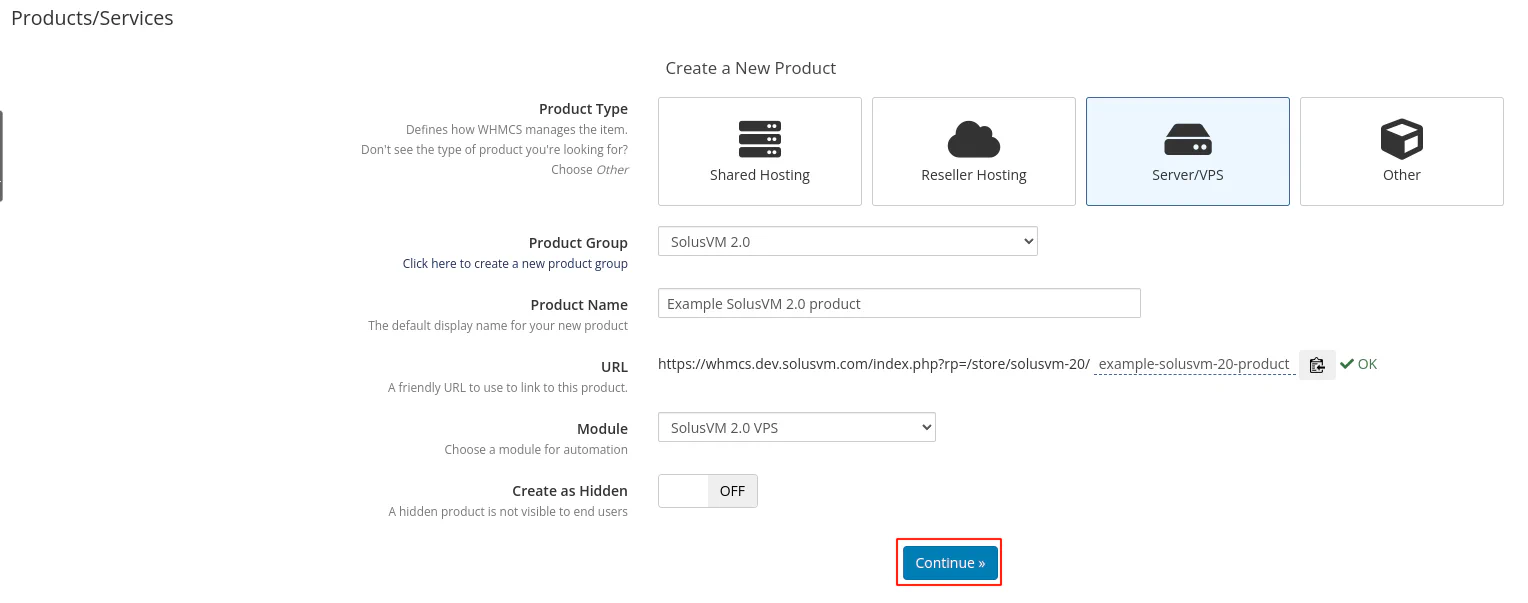Copy the product URL using the clipboard icon

(x=1317, y=364)
